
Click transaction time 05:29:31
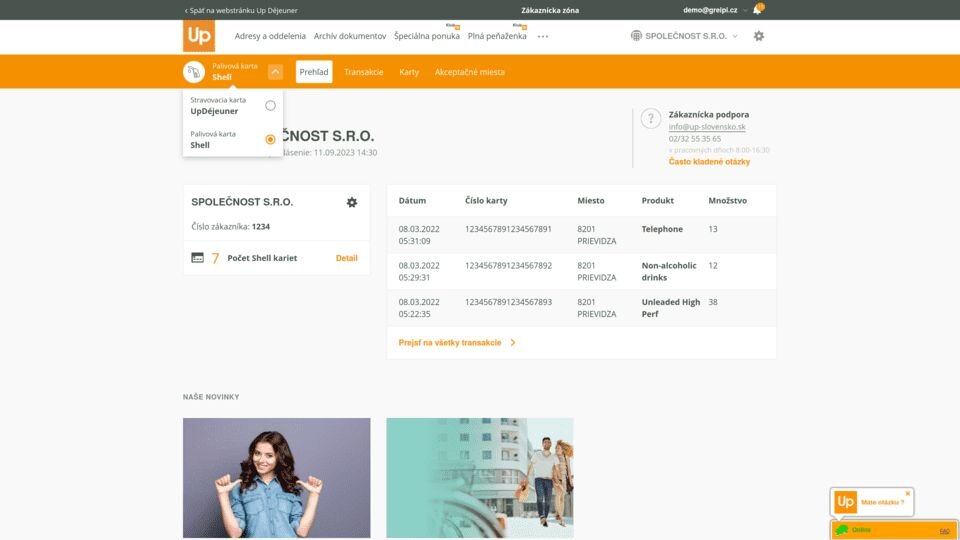coord(414,277)
